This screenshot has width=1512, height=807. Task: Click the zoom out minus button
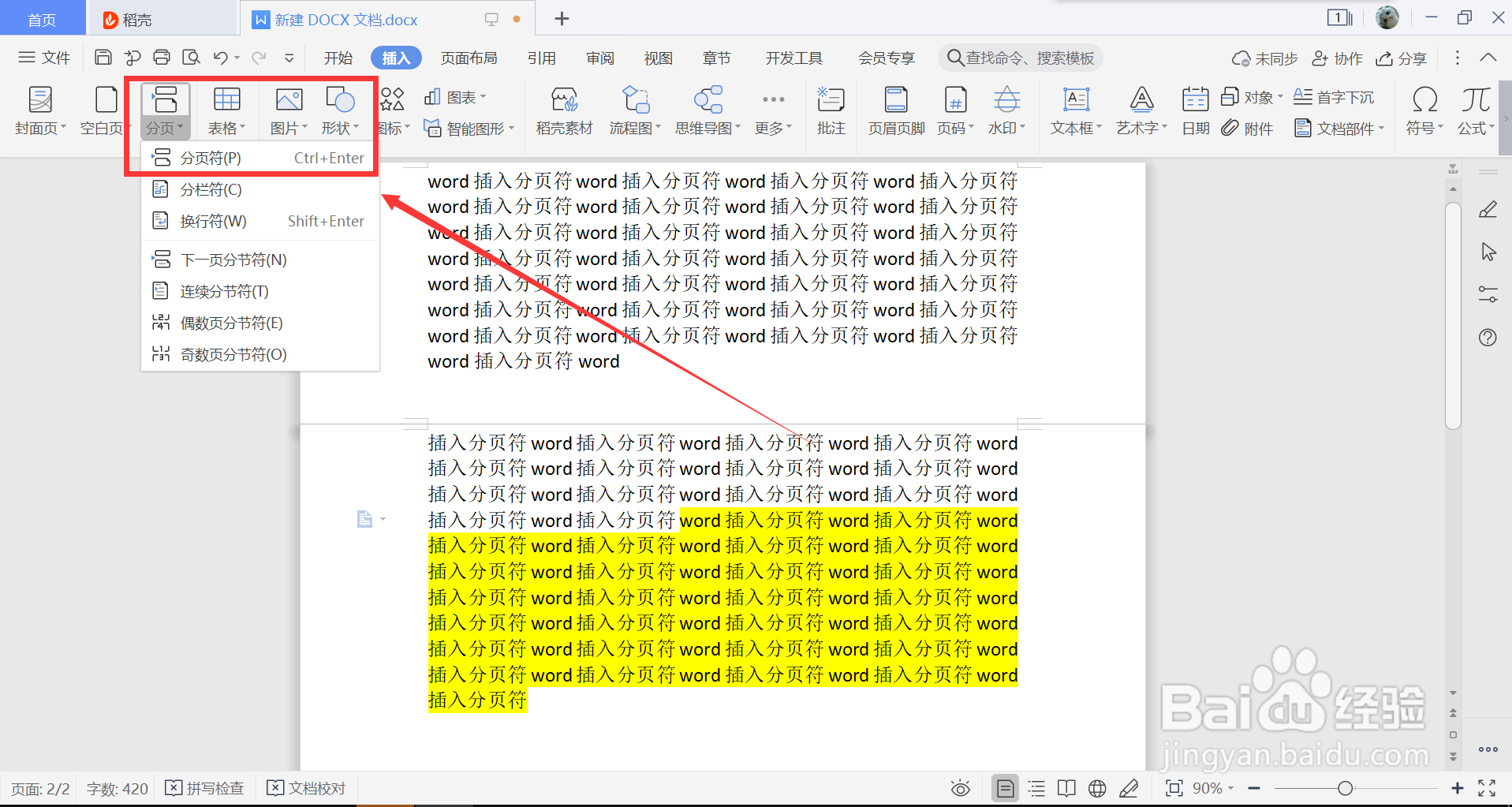1254,788
